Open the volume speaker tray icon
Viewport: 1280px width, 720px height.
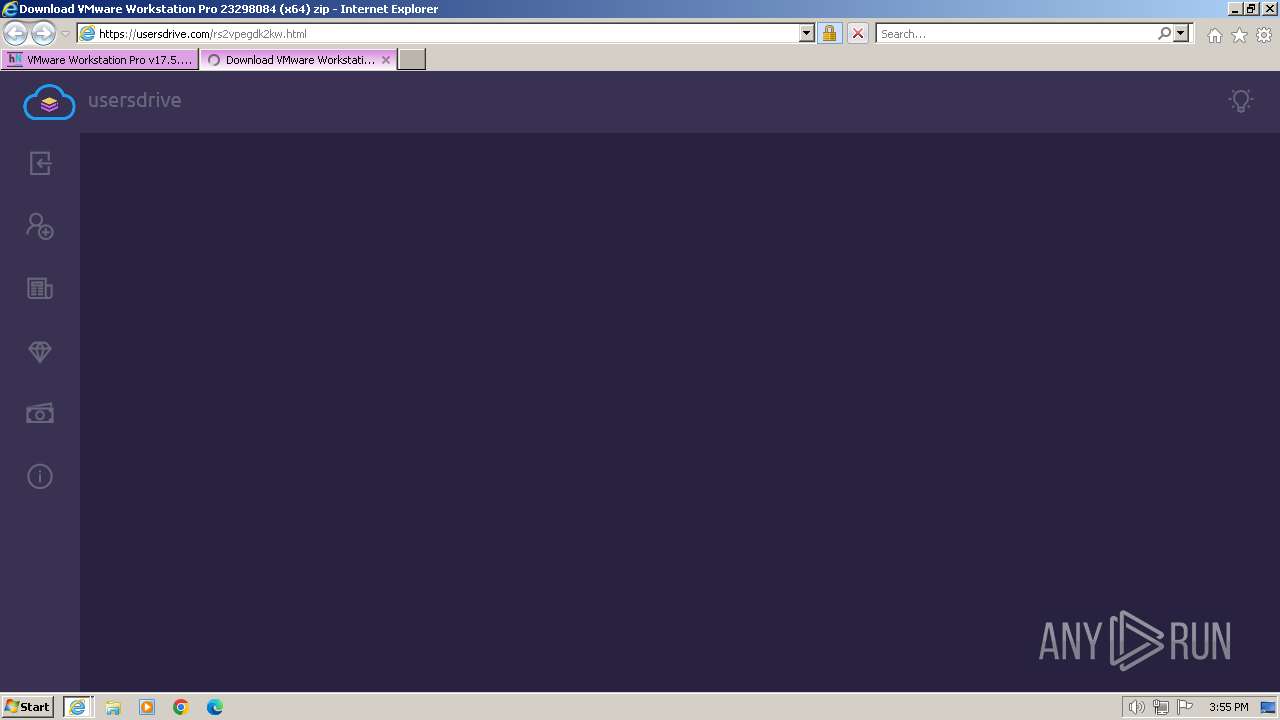[1136, 707]
